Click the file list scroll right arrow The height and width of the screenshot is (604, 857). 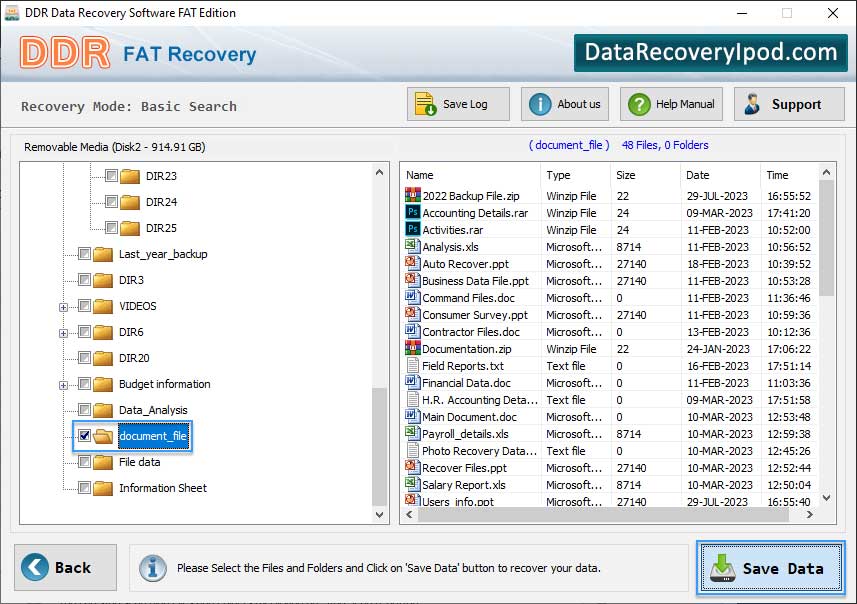pyautogui.click(x=809, y=514)
